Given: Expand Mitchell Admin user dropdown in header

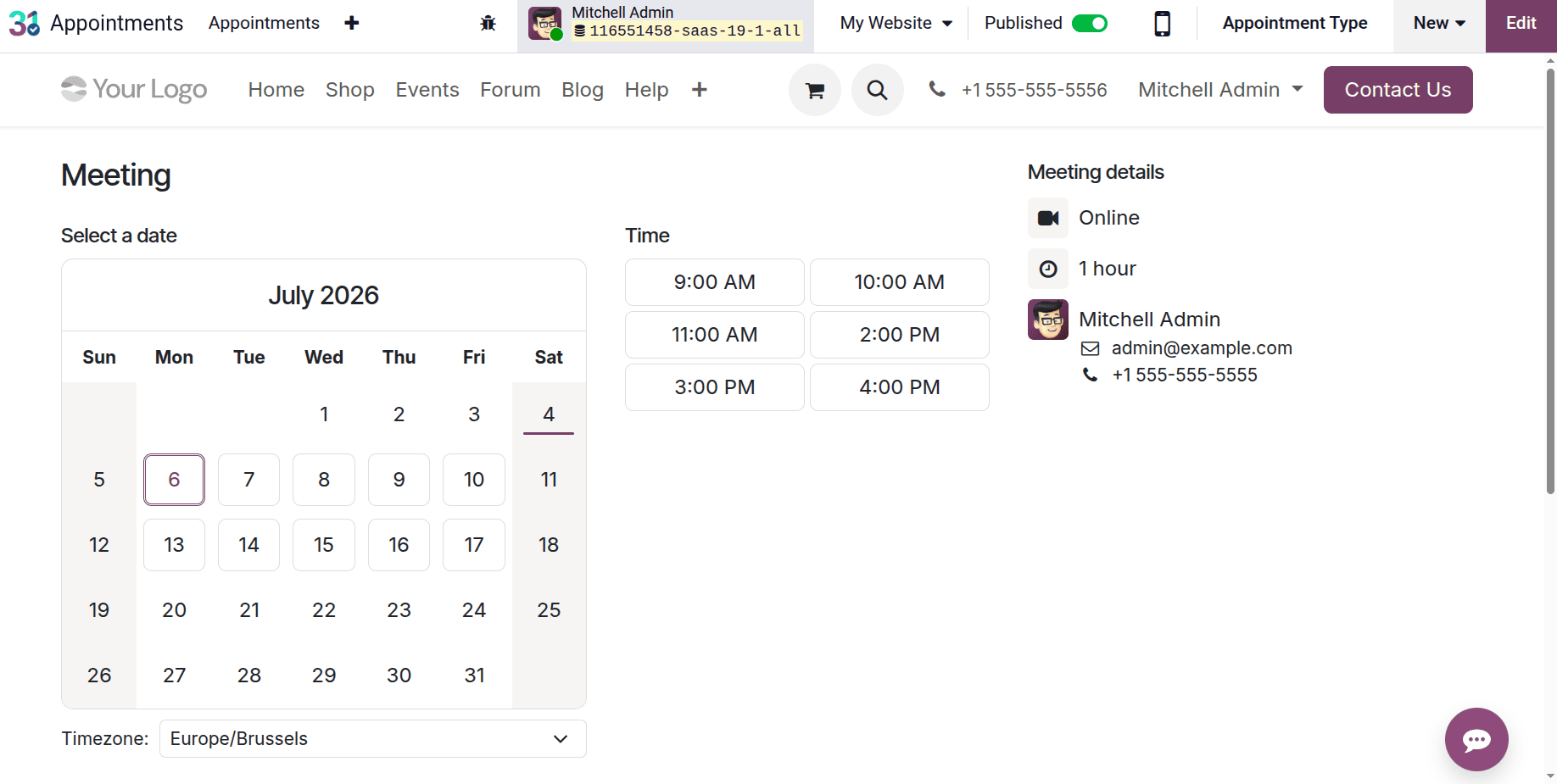Looking at the screenshot, I should [x=1220, y=90].
